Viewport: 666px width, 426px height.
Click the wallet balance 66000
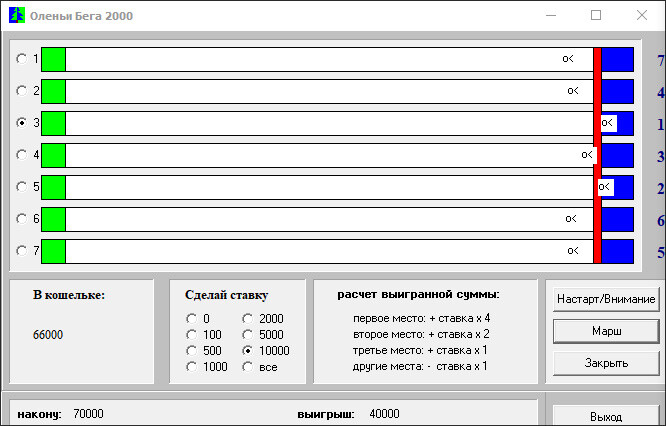(48, 335)
